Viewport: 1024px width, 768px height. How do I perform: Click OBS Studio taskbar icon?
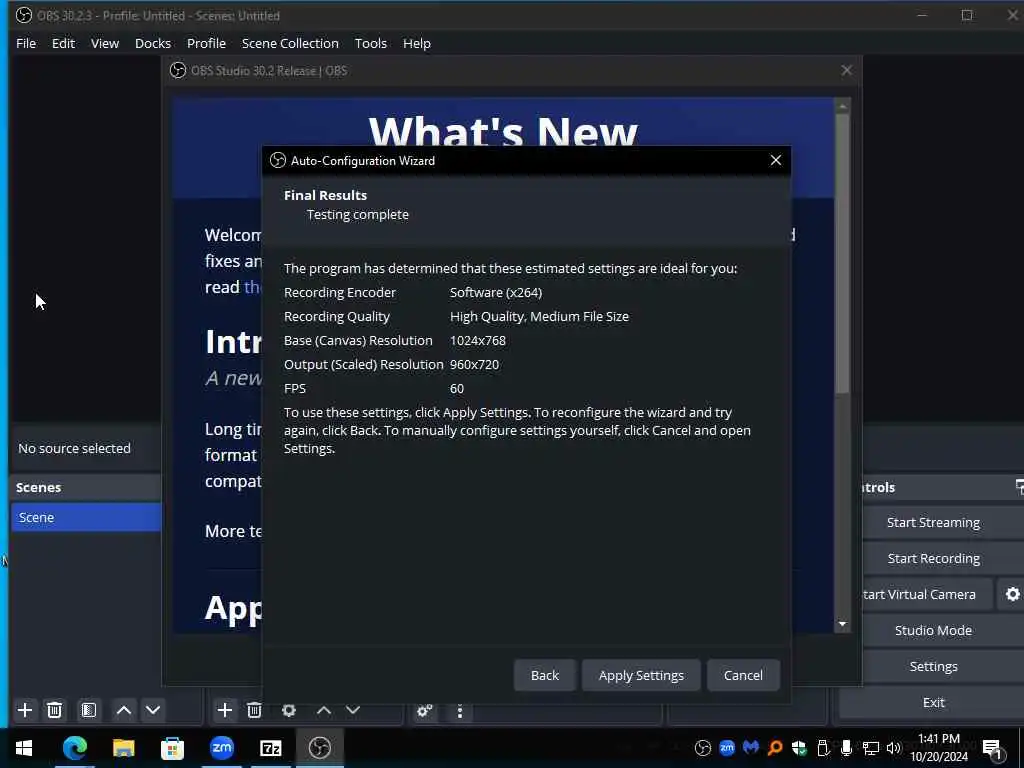pos(319,748)
